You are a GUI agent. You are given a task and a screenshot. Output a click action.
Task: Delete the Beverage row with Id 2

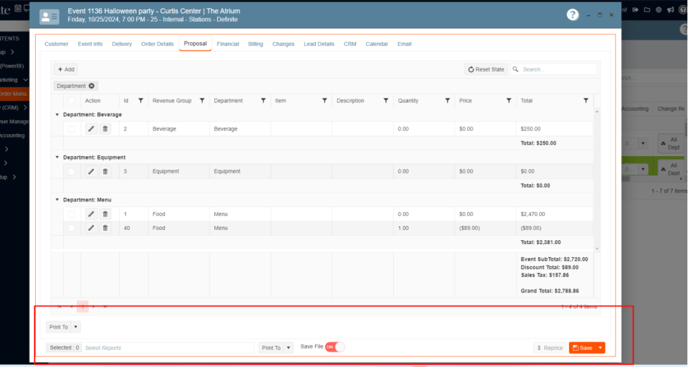[105, 129]
